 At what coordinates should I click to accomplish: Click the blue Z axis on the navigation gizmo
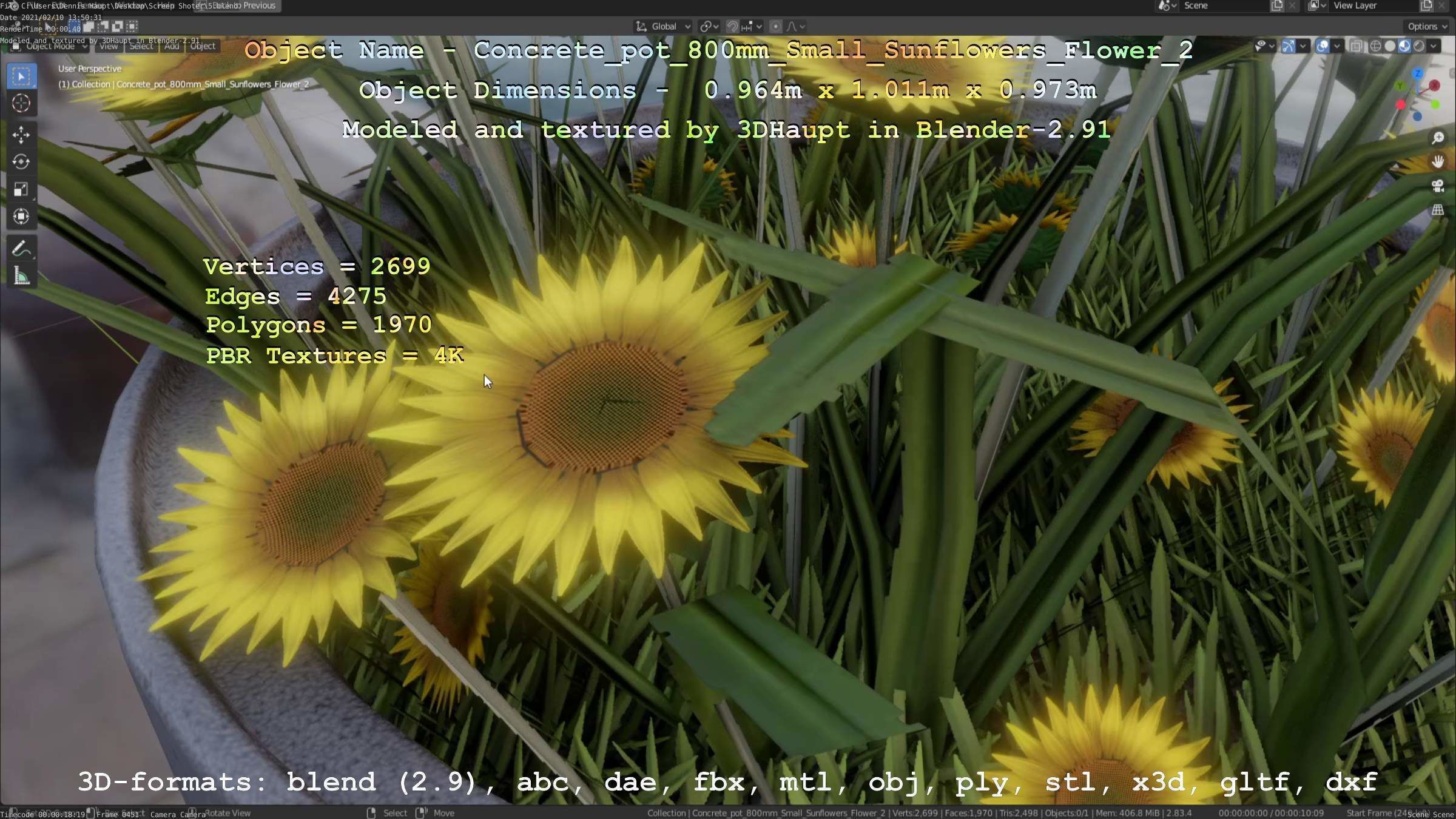pos(1417,74)
